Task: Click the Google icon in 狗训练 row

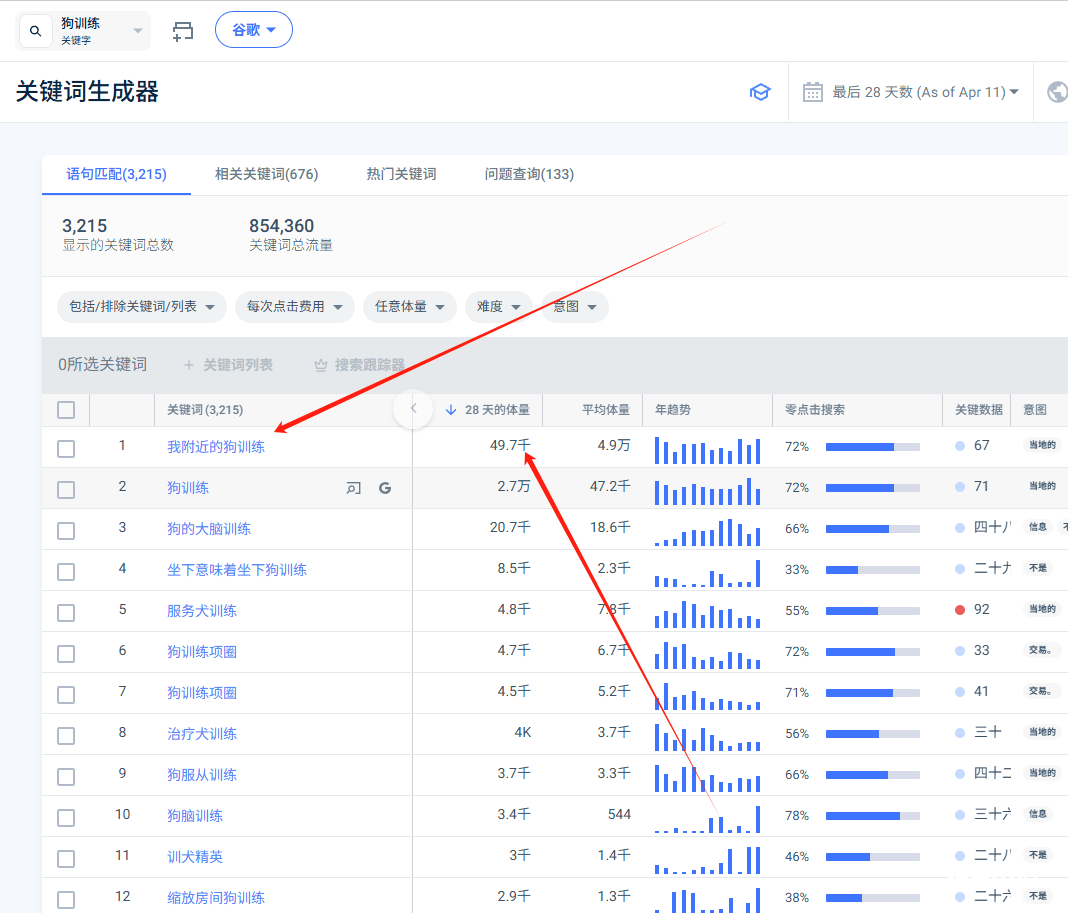Action: 385,488
